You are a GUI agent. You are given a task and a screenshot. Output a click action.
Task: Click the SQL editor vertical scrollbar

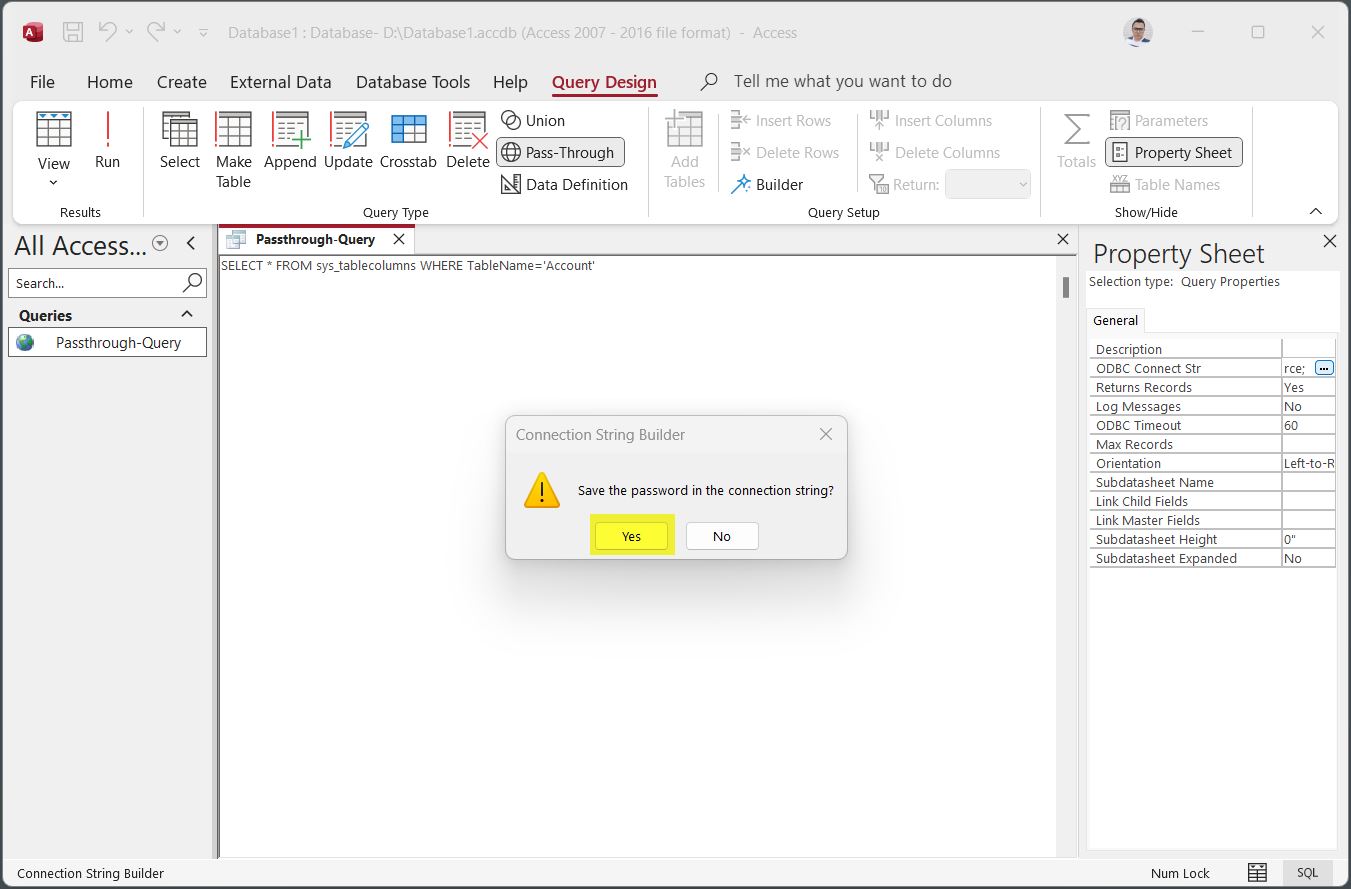[1066, 288]
